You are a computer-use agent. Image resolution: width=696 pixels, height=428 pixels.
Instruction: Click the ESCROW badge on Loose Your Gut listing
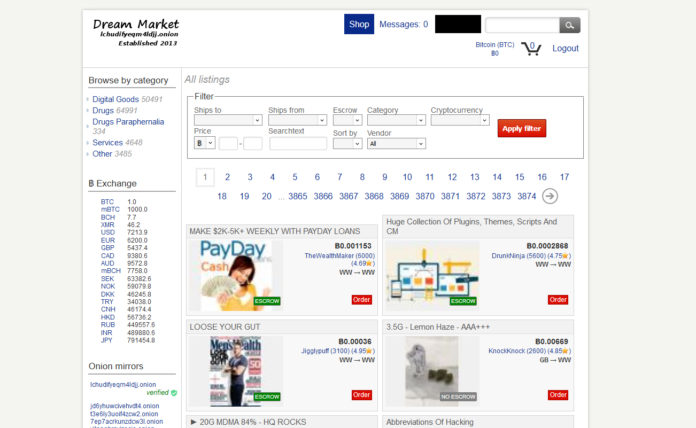point(267,396)
